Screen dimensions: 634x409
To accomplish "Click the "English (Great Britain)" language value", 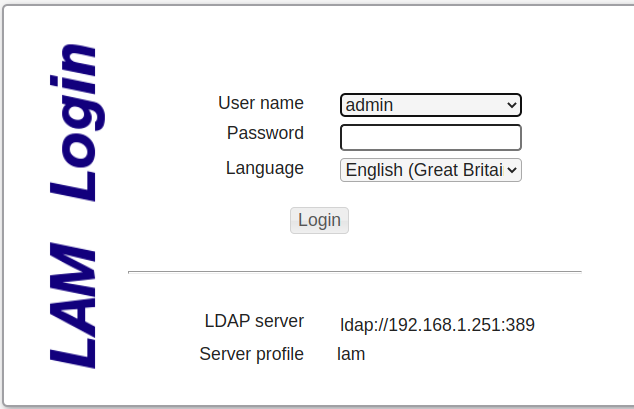I will tap(423, 170).
